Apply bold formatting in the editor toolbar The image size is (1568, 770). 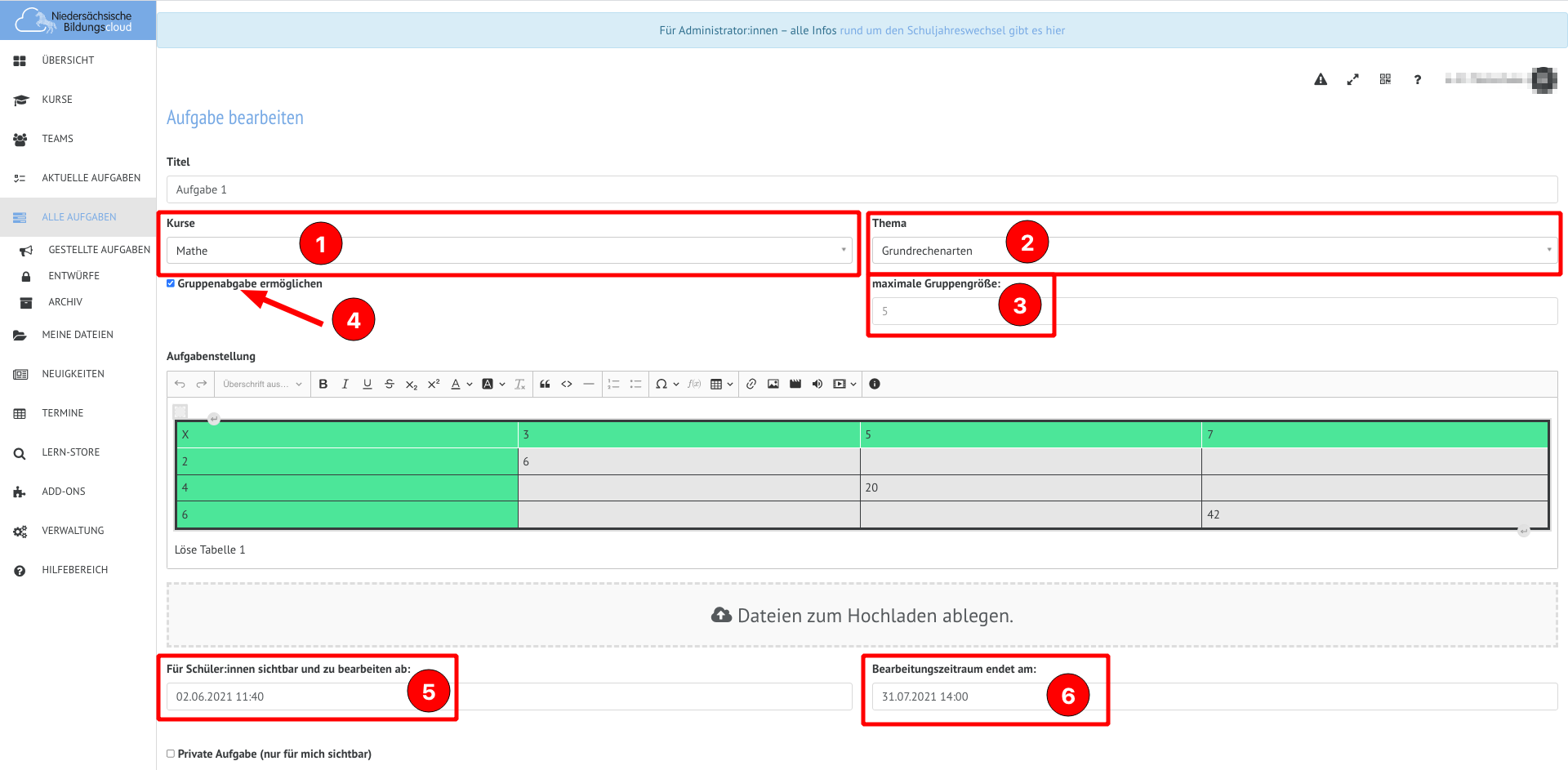[x=323, y=384]
